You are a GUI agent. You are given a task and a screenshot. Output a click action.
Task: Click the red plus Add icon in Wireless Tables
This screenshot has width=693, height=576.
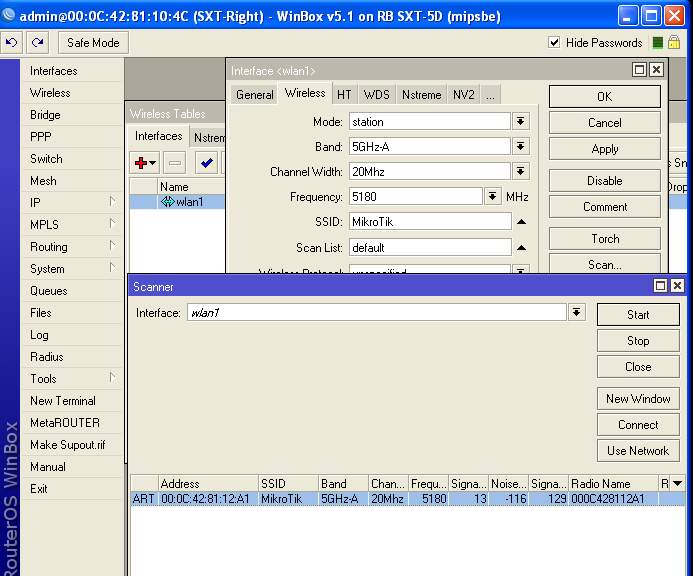point(141,163)
